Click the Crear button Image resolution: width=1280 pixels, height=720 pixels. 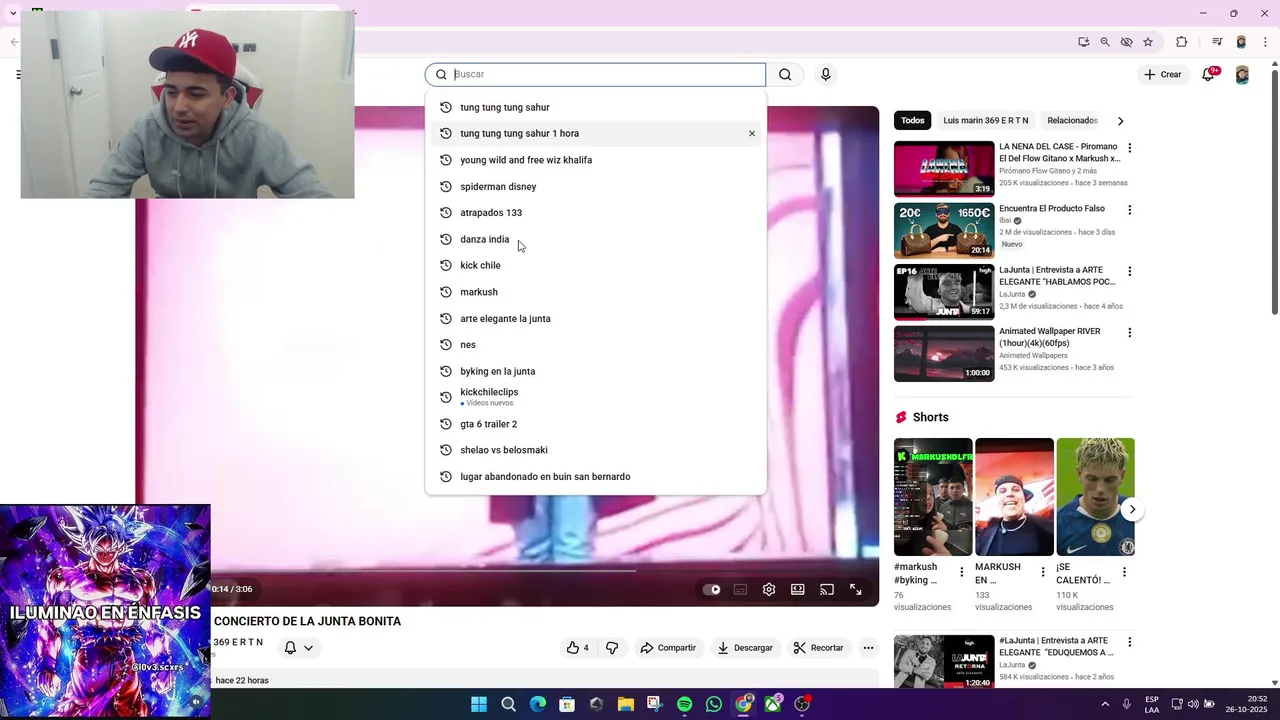[x=1163, y=75]
